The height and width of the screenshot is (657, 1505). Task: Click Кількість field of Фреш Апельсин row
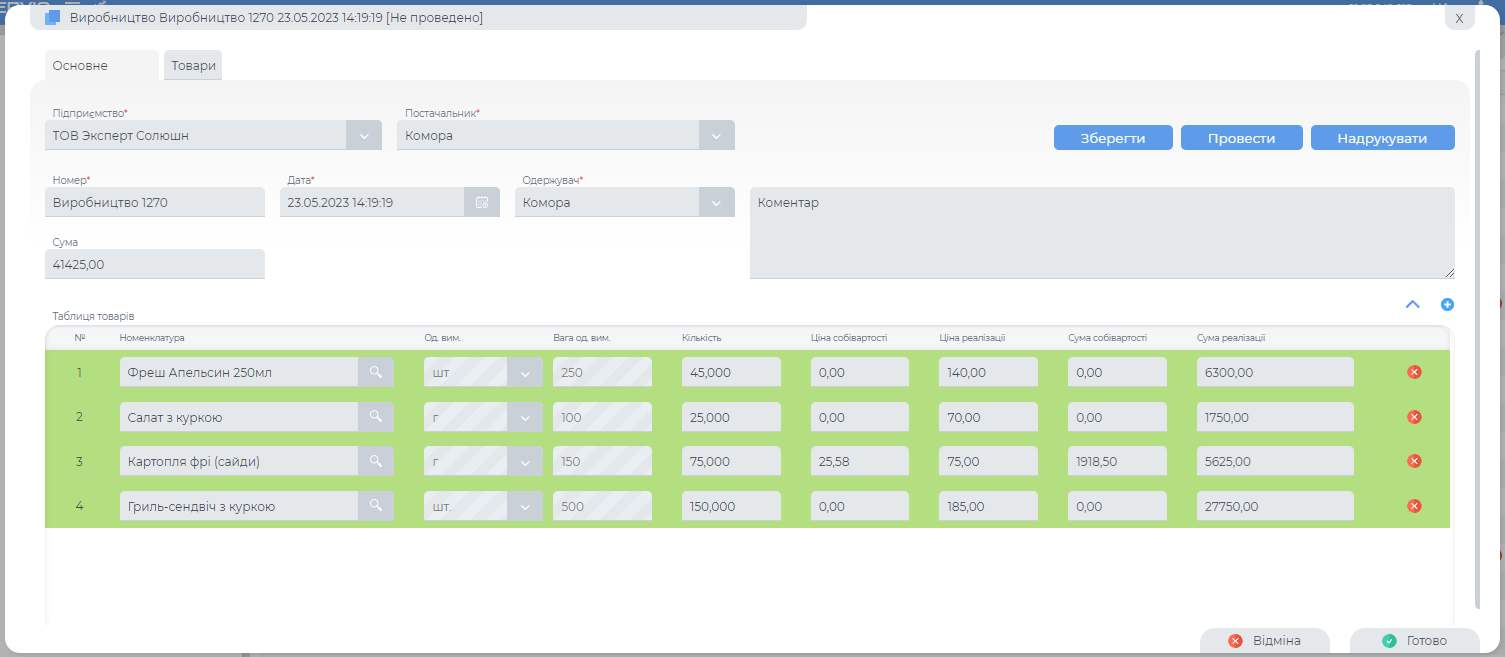pyautogui.click(x=730, y=372)
